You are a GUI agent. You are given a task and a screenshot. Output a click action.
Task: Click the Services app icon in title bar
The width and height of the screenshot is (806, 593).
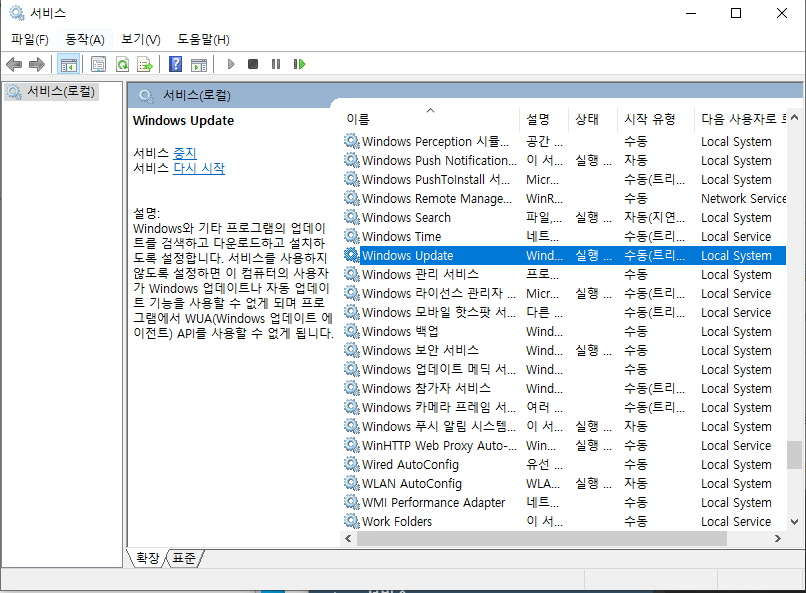(x=16, y=13)
